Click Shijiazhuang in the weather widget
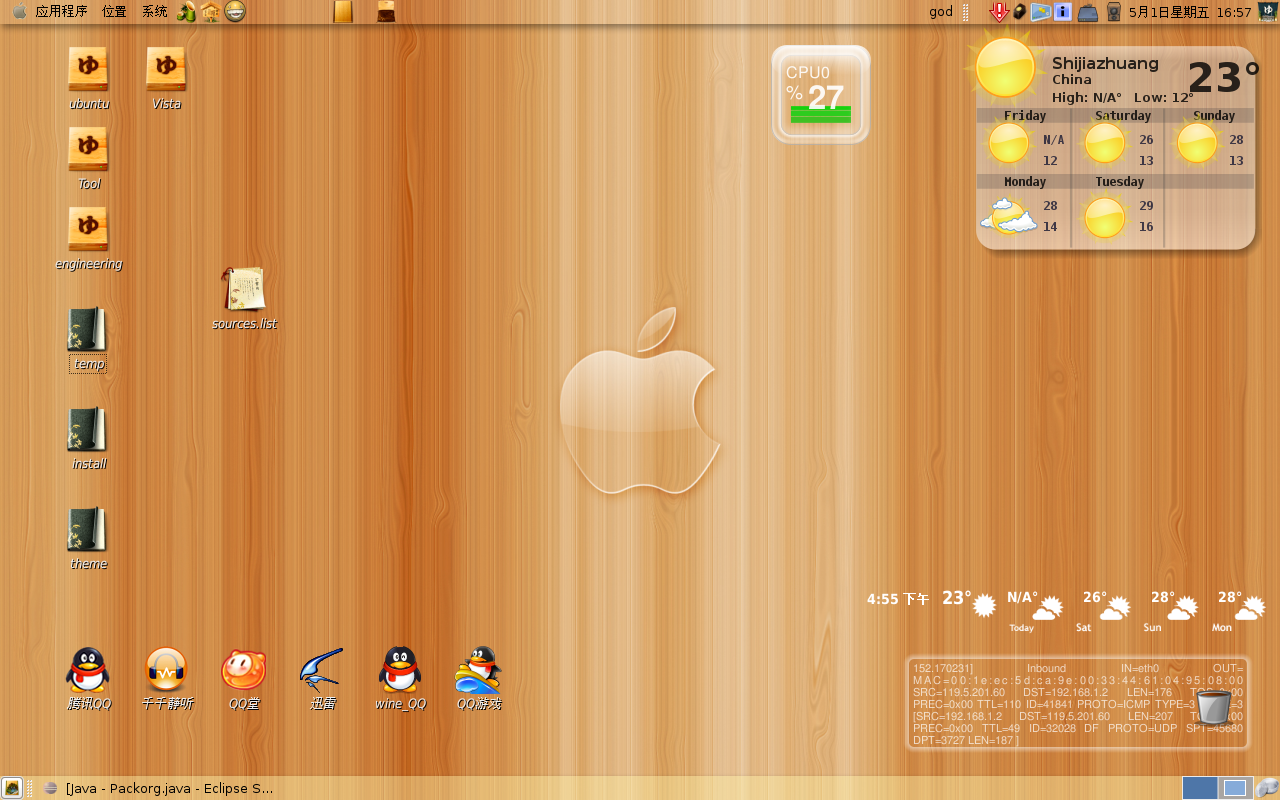1280x800 pixels. point(1105,63)
